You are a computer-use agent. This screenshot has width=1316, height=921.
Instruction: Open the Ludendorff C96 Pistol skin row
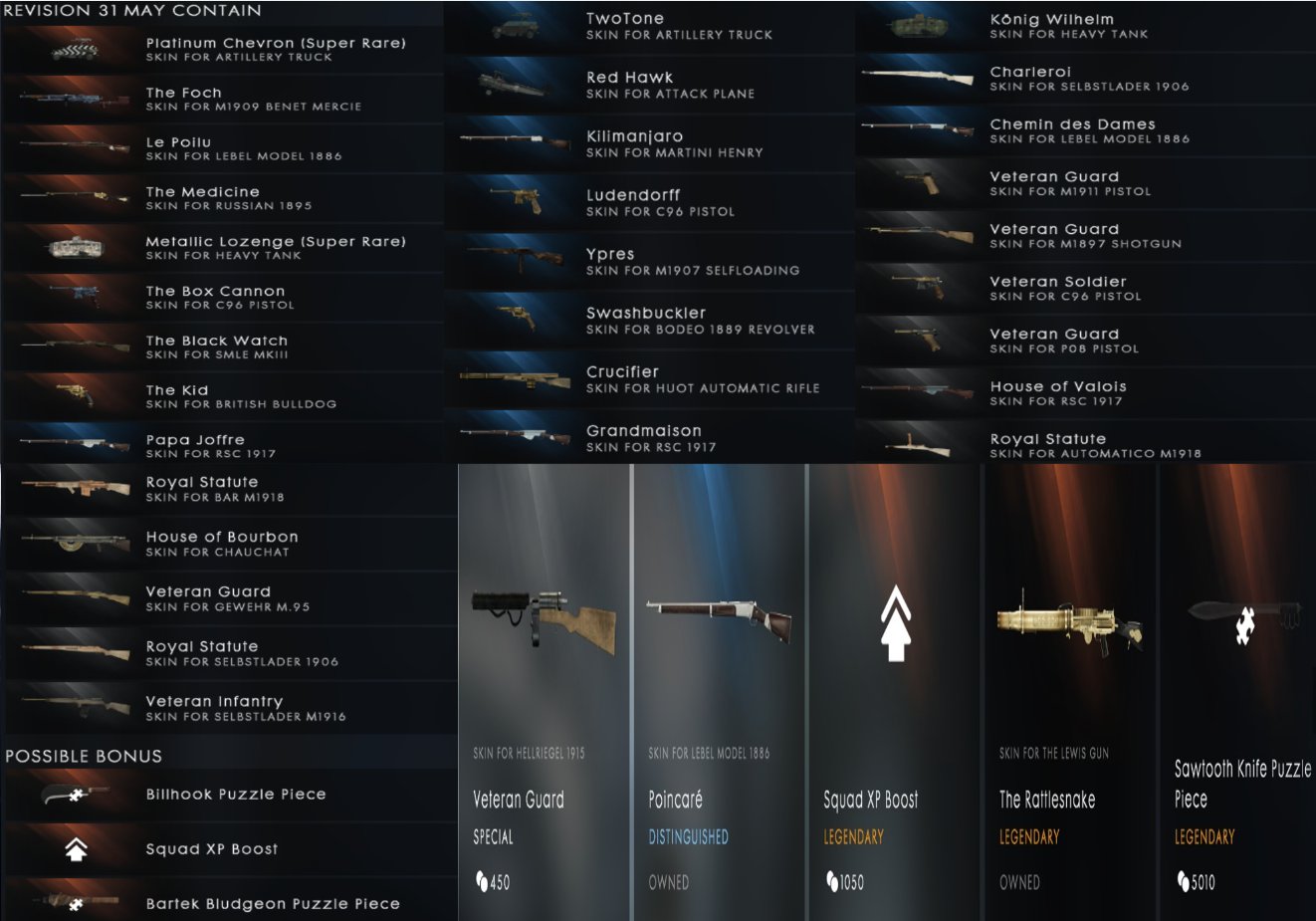649,203
